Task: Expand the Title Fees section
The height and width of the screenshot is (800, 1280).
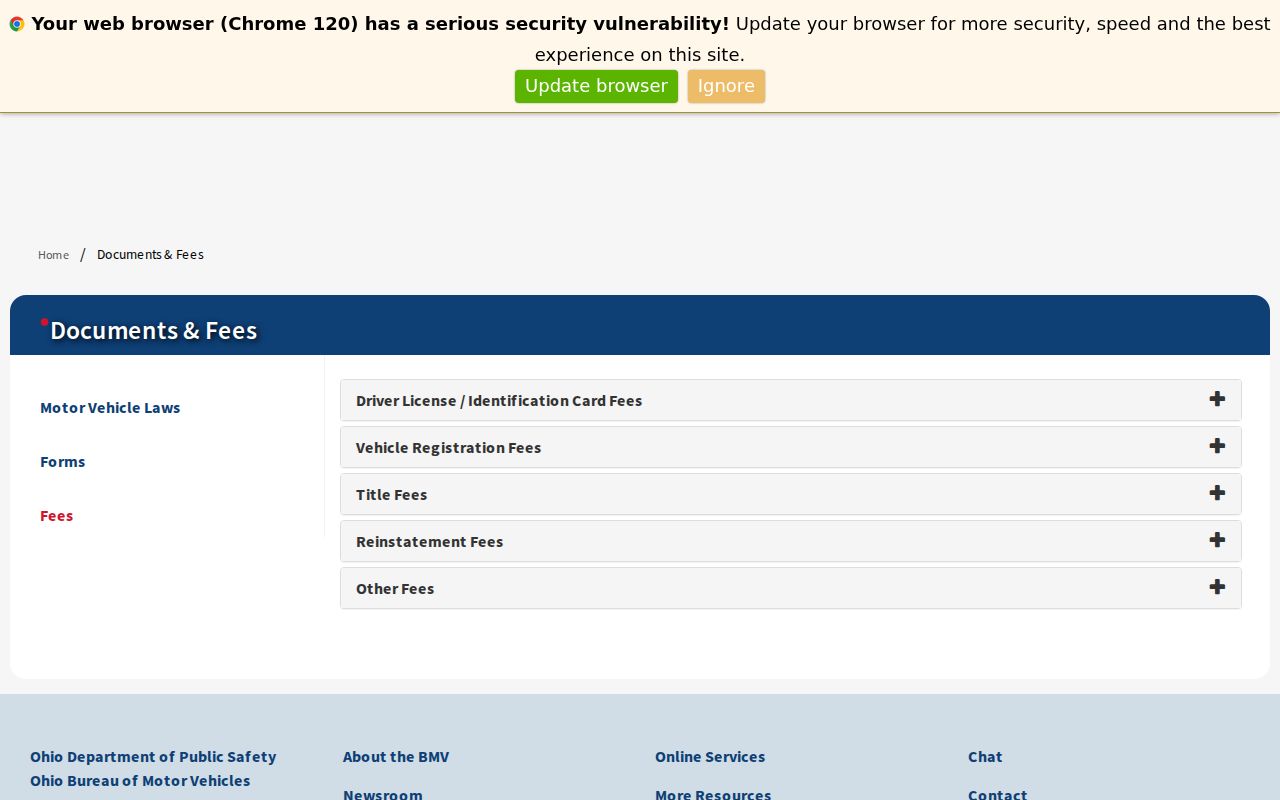Action: click(x=791, y=494)
